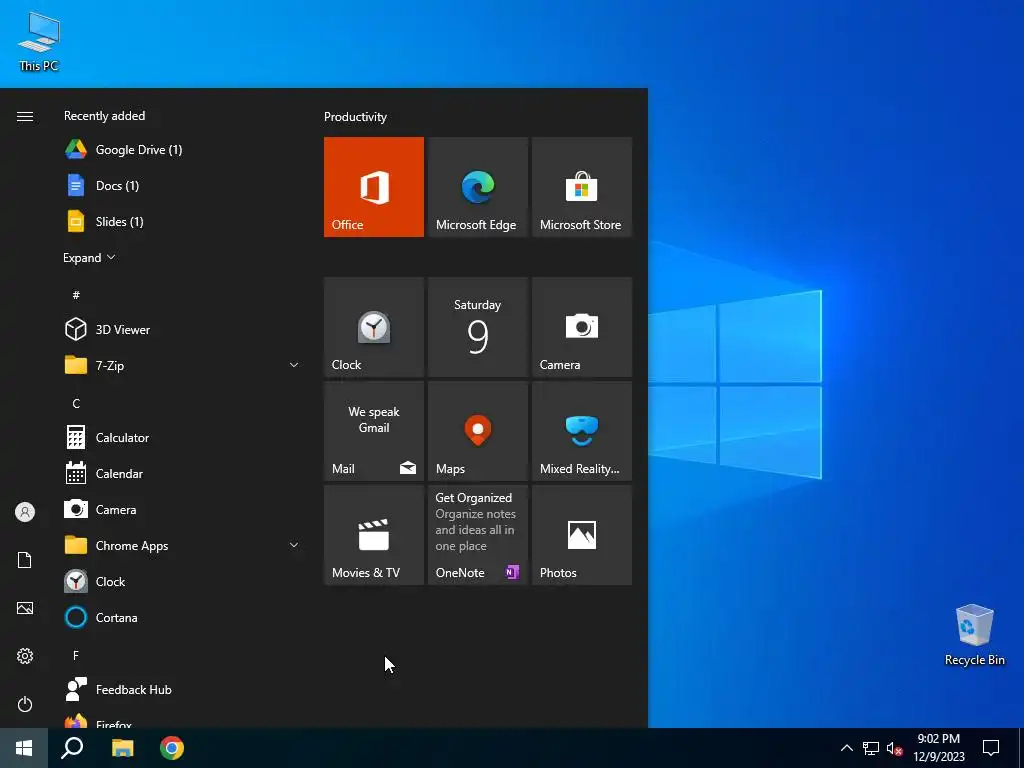This screenshot has width=1024, height=768.
Task: Launch the Photos tile
Action: pyautogui.click(x=582, y=535)
